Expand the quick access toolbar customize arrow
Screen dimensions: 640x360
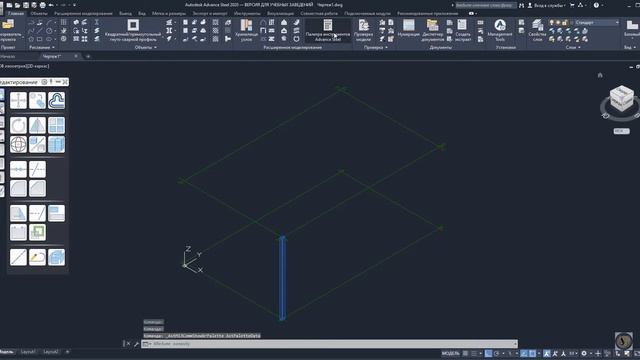[x=74, y=5]
